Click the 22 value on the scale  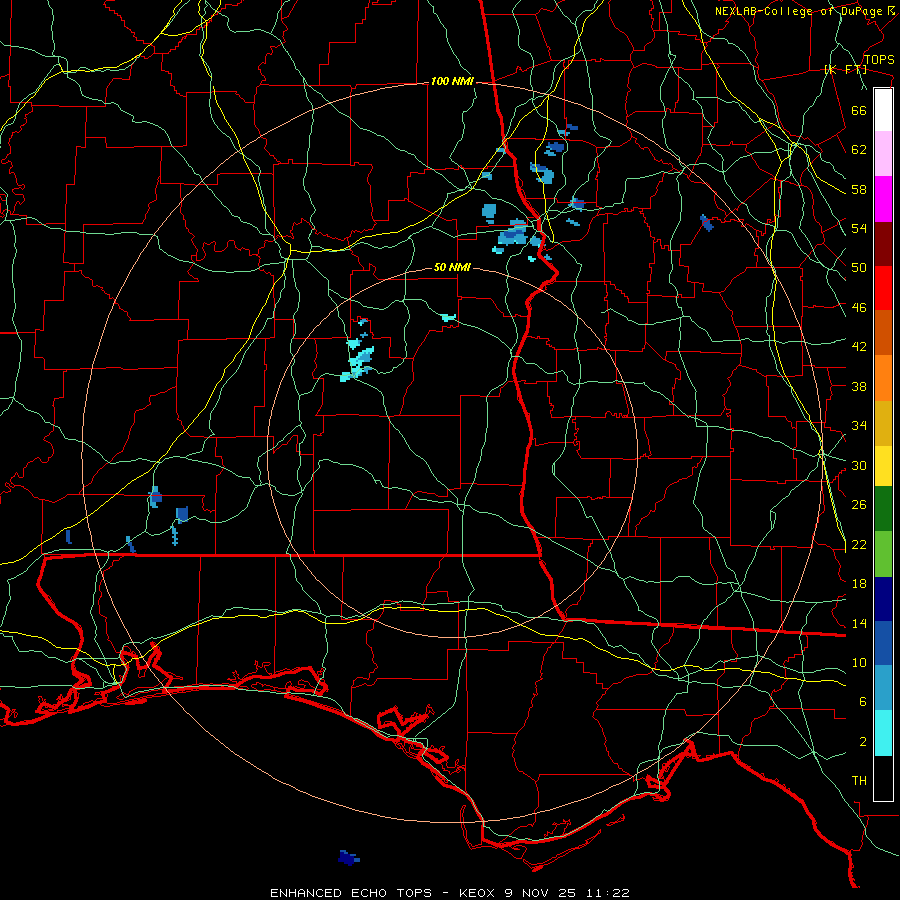click(859, 544)
